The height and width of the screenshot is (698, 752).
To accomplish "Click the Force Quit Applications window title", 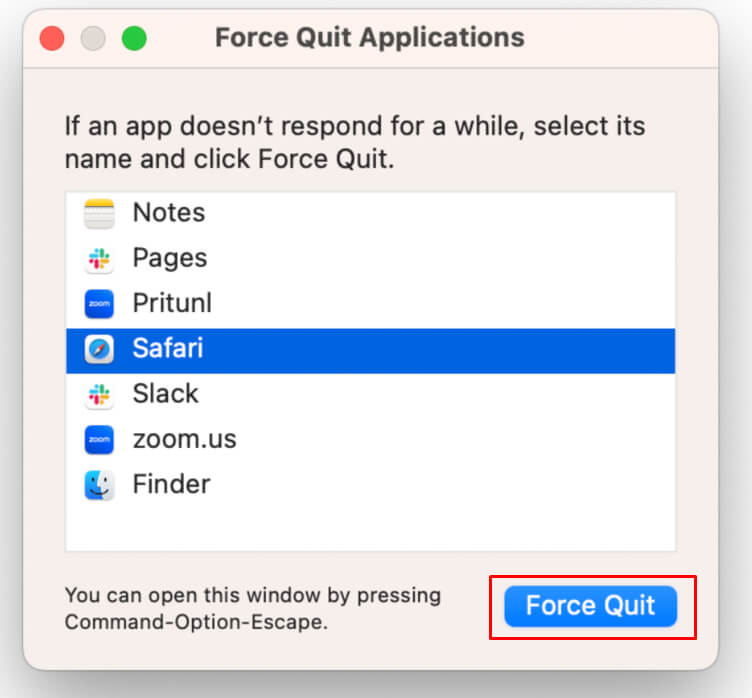I will coord(369,38).
